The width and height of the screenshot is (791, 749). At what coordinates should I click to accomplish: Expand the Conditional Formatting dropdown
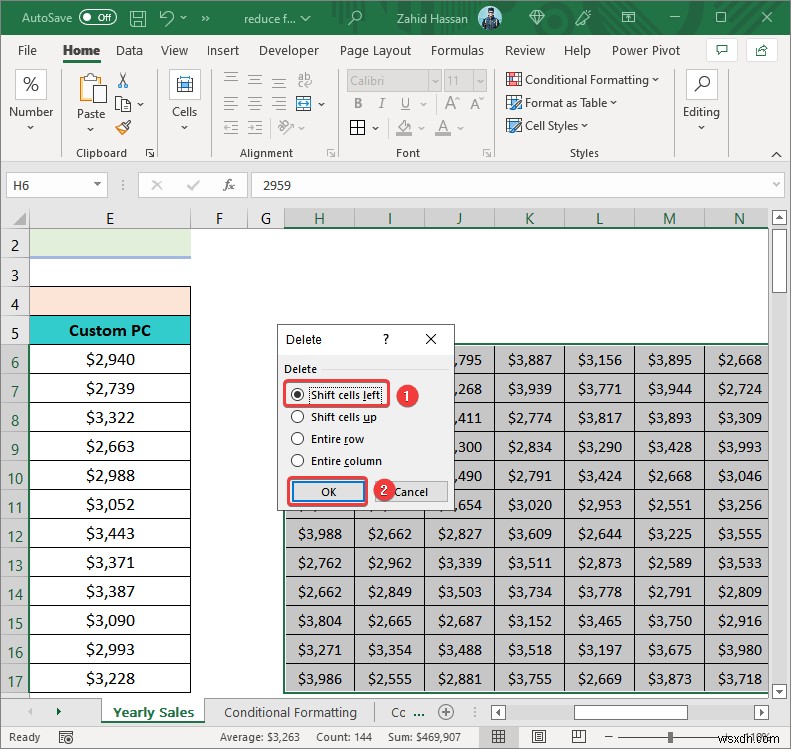point(585,79)
